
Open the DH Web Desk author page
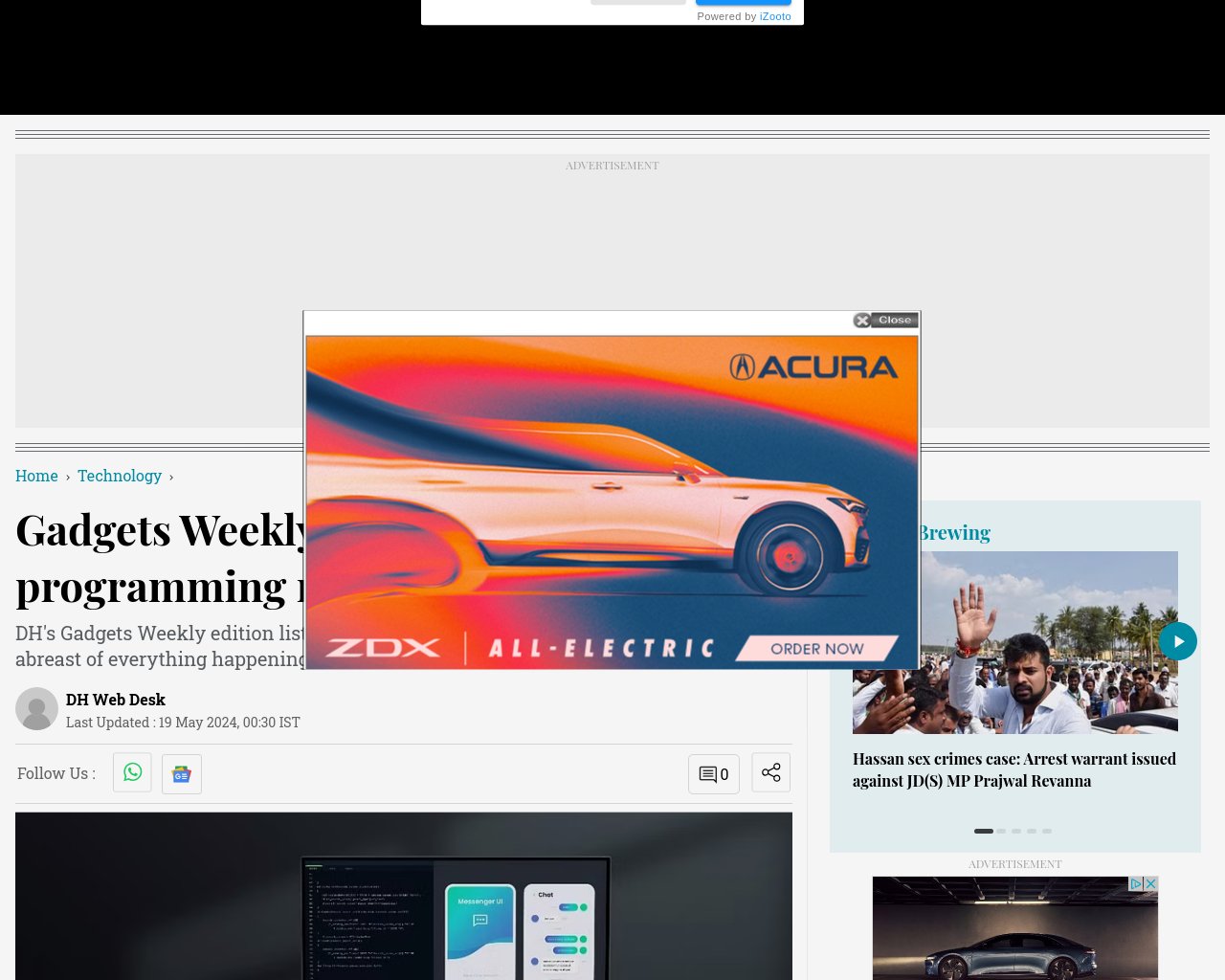click(116, 700)
